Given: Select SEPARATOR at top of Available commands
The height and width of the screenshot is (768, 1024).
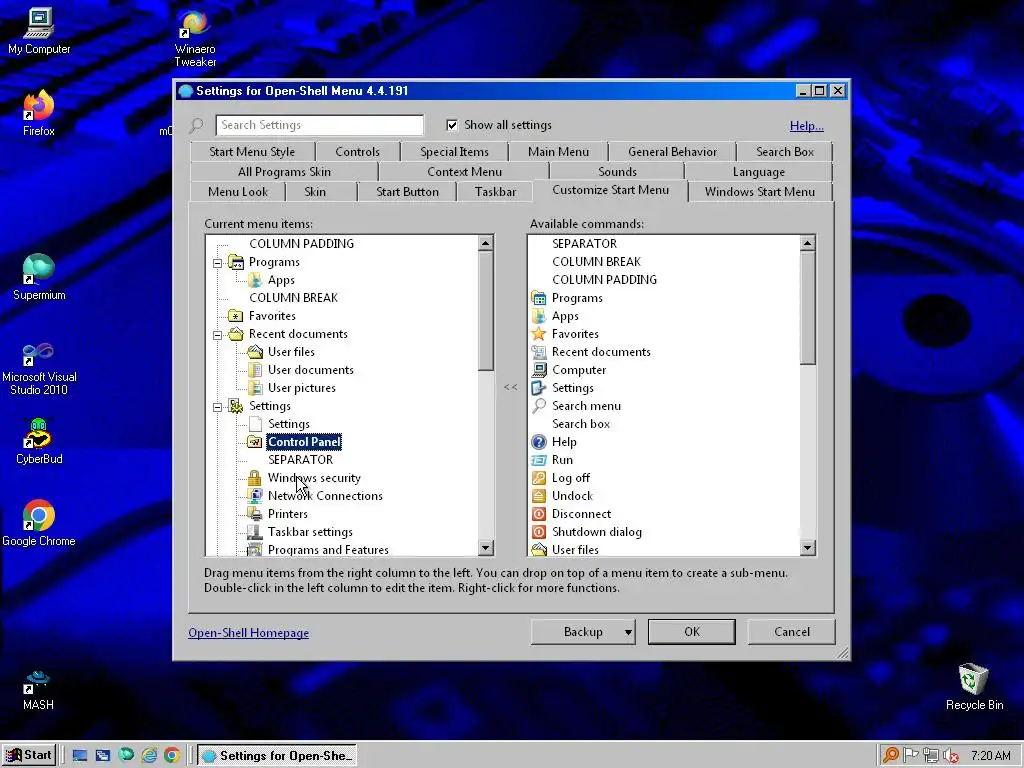Looking at the screenshot, I should (584, 244).
